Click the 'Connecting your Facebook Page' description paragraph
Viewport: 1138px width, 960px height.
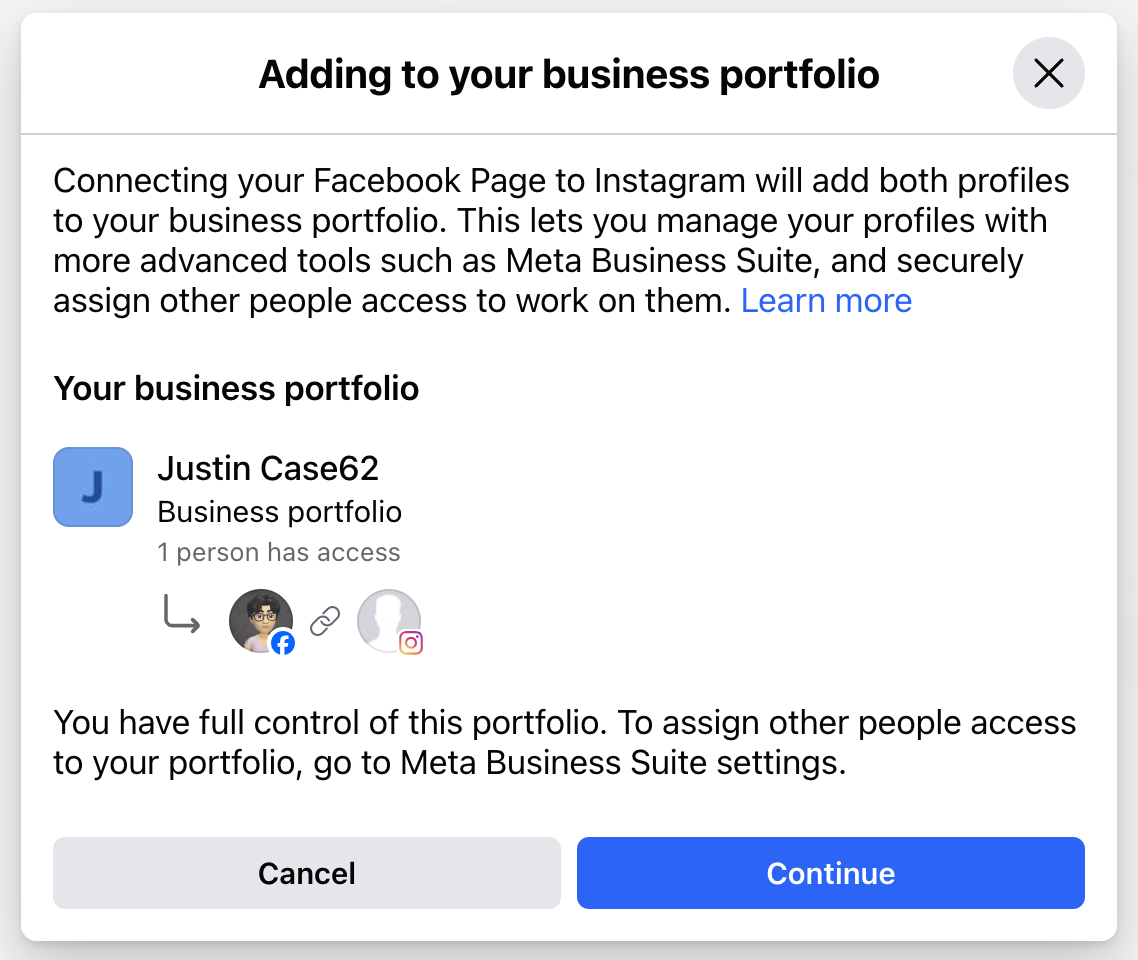pos(561,181)
